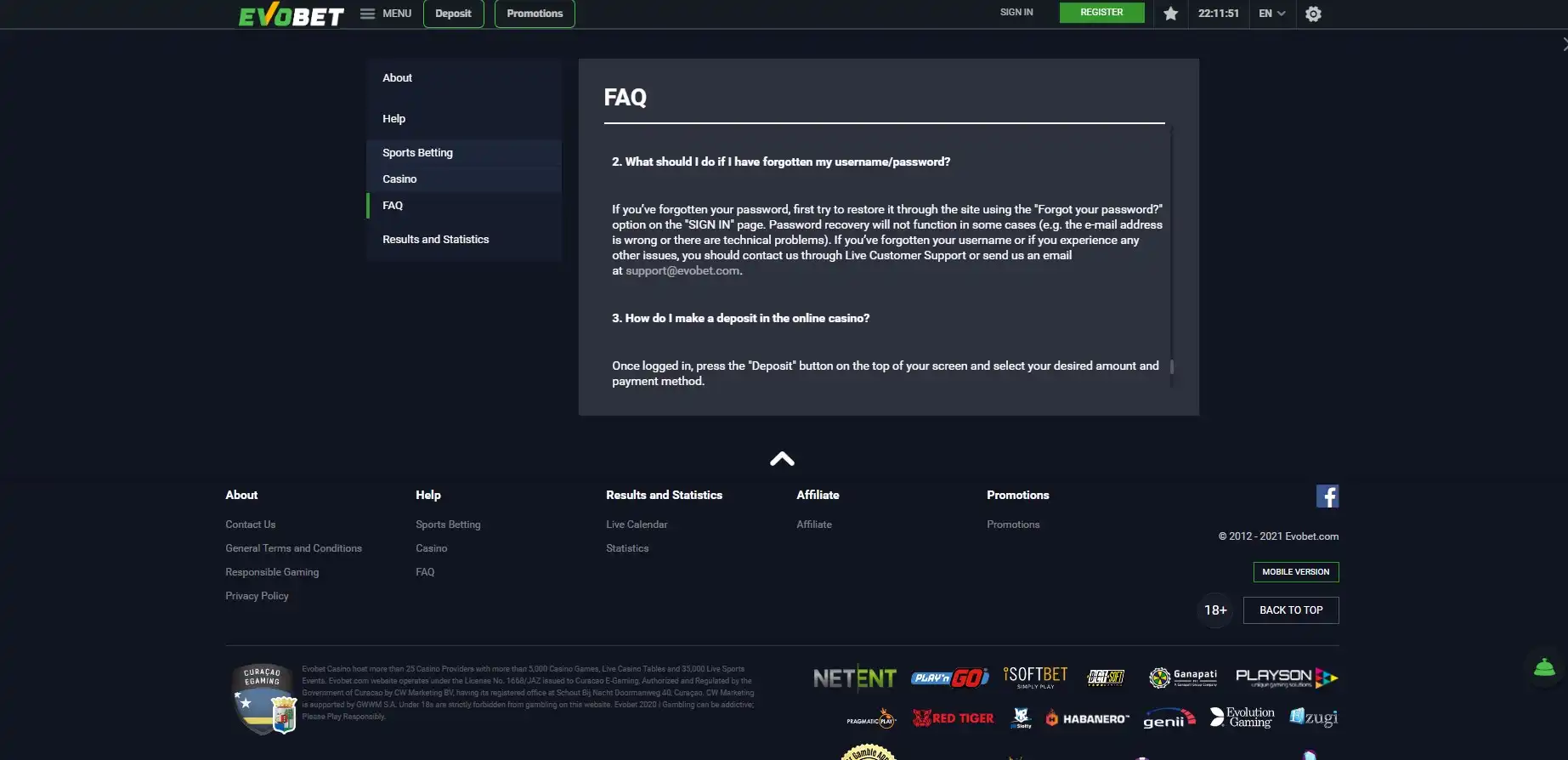Click the 18+ age restriction badge
The image size is (1568, 760).
coord(1215,610)
